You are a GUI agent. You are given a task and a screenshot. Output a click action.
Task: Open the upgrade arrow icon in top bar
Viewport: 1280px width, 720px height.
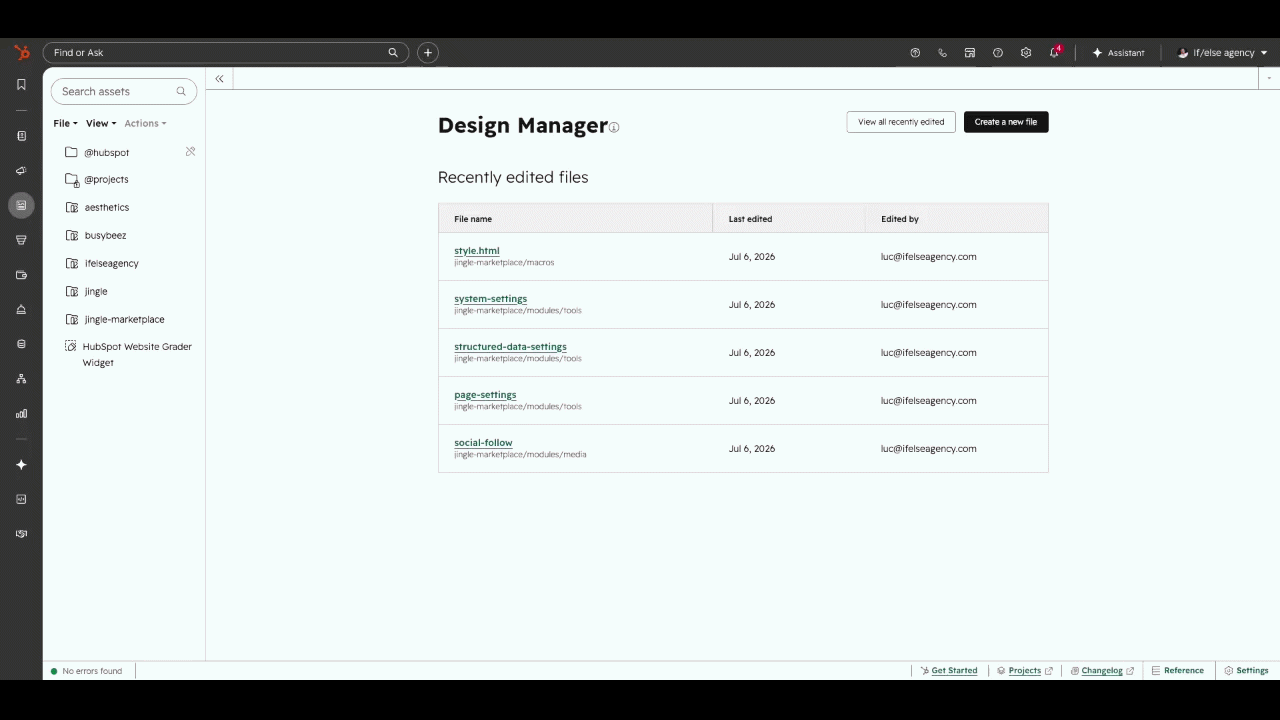915,53
